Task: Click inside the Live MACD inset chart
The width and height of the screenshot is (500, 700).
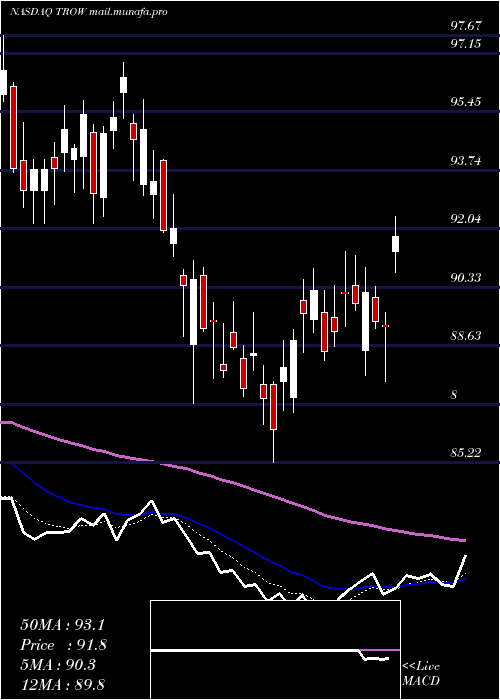Action: click(x=275, y=650)
